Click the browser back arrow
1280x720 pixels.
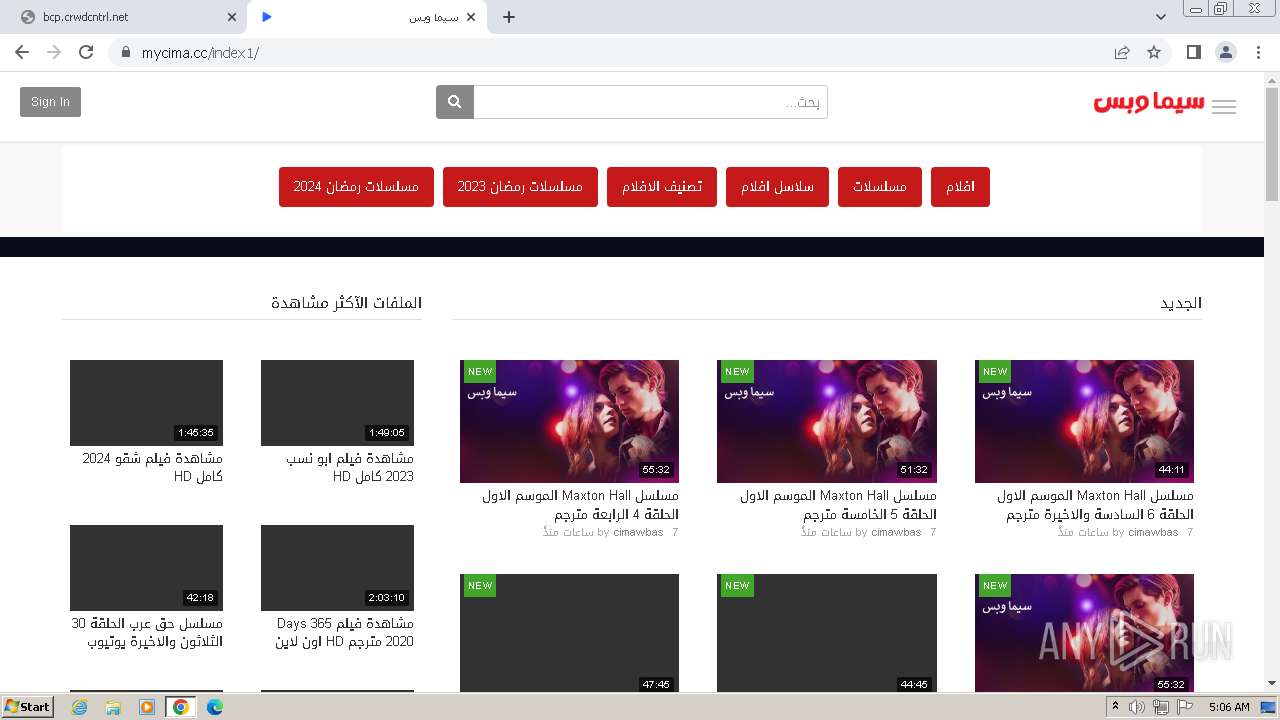click(x=22, y=52)
